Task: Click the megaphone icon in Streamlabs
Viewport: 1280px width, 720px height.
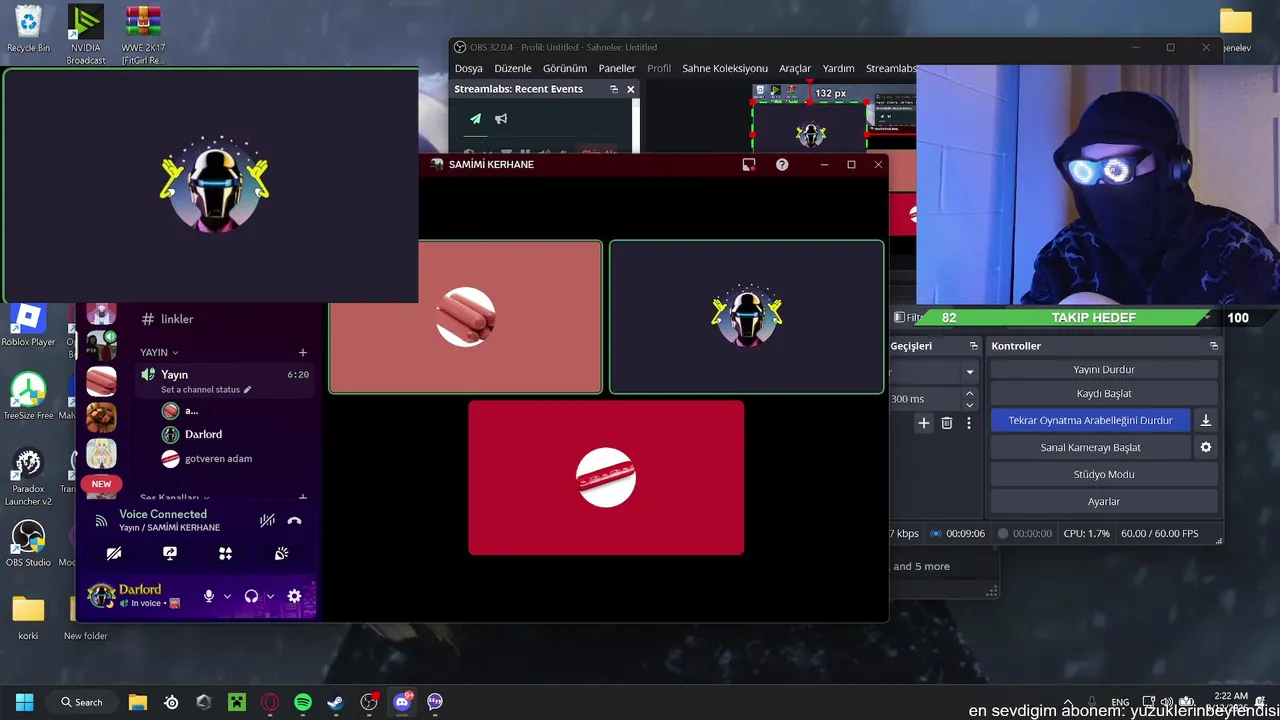Action: pyautogui.click(x=501, y=119)
